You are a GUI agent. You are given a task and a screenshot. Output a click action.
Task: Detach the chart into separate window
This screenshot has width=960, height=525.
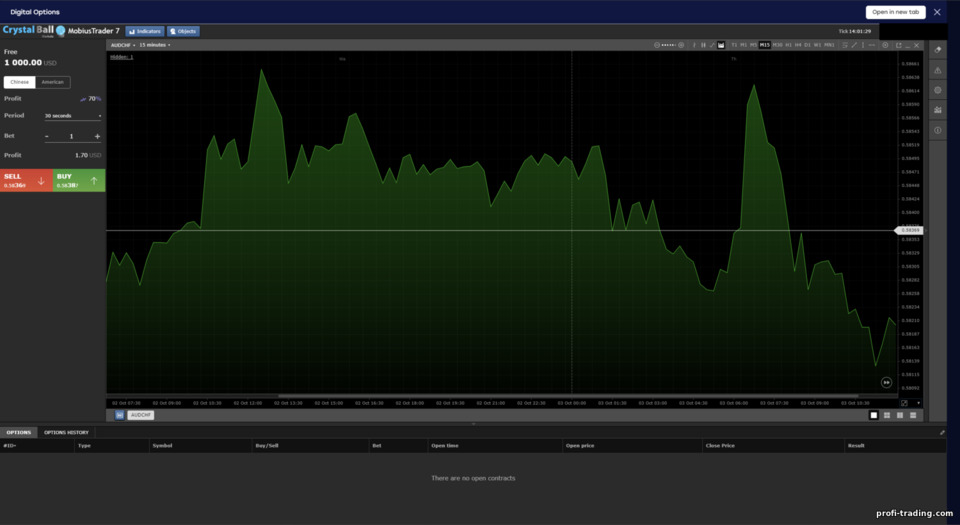[899, 45]
